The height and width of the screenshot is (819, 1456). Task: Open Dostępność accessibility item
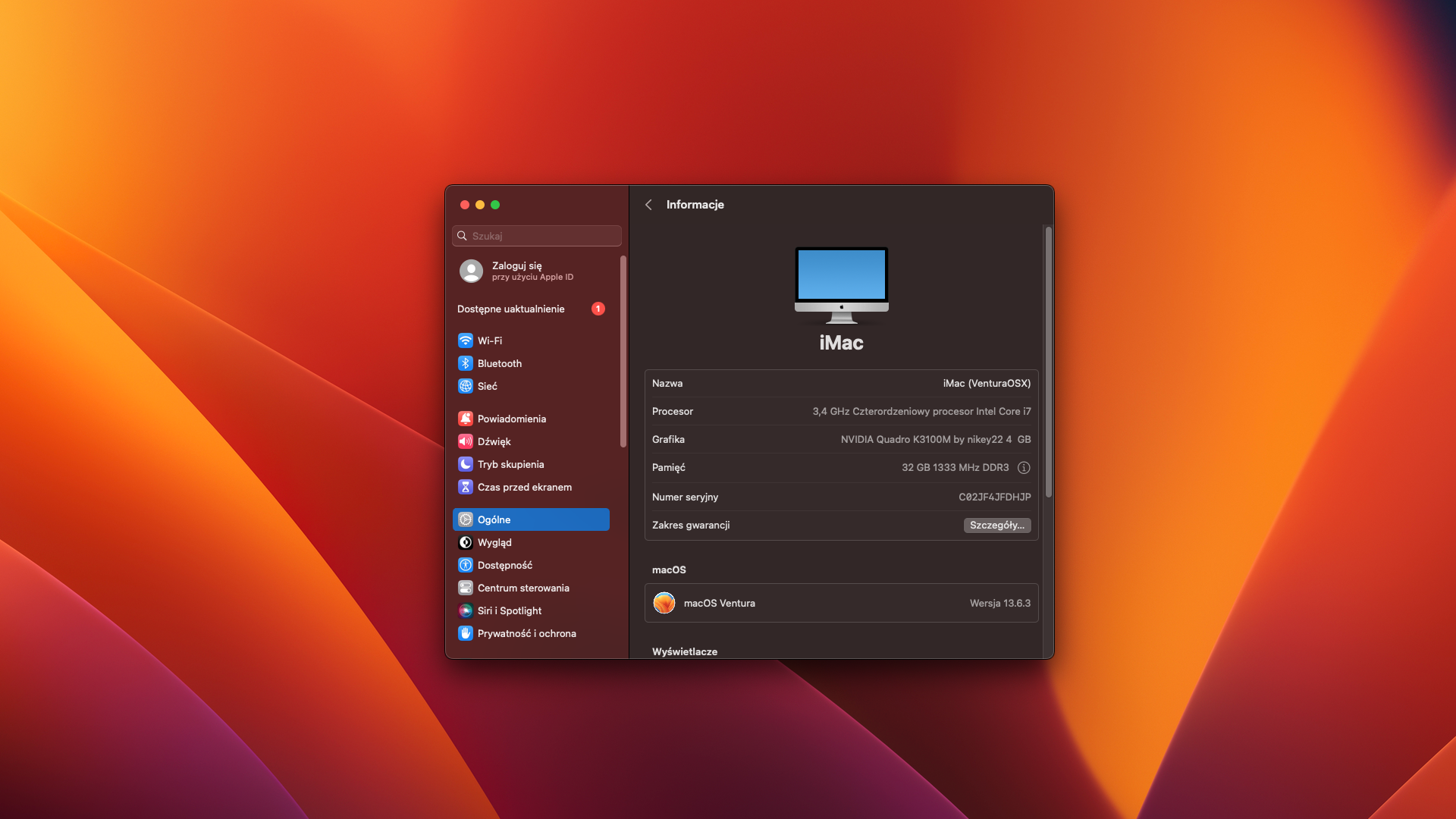504,565
